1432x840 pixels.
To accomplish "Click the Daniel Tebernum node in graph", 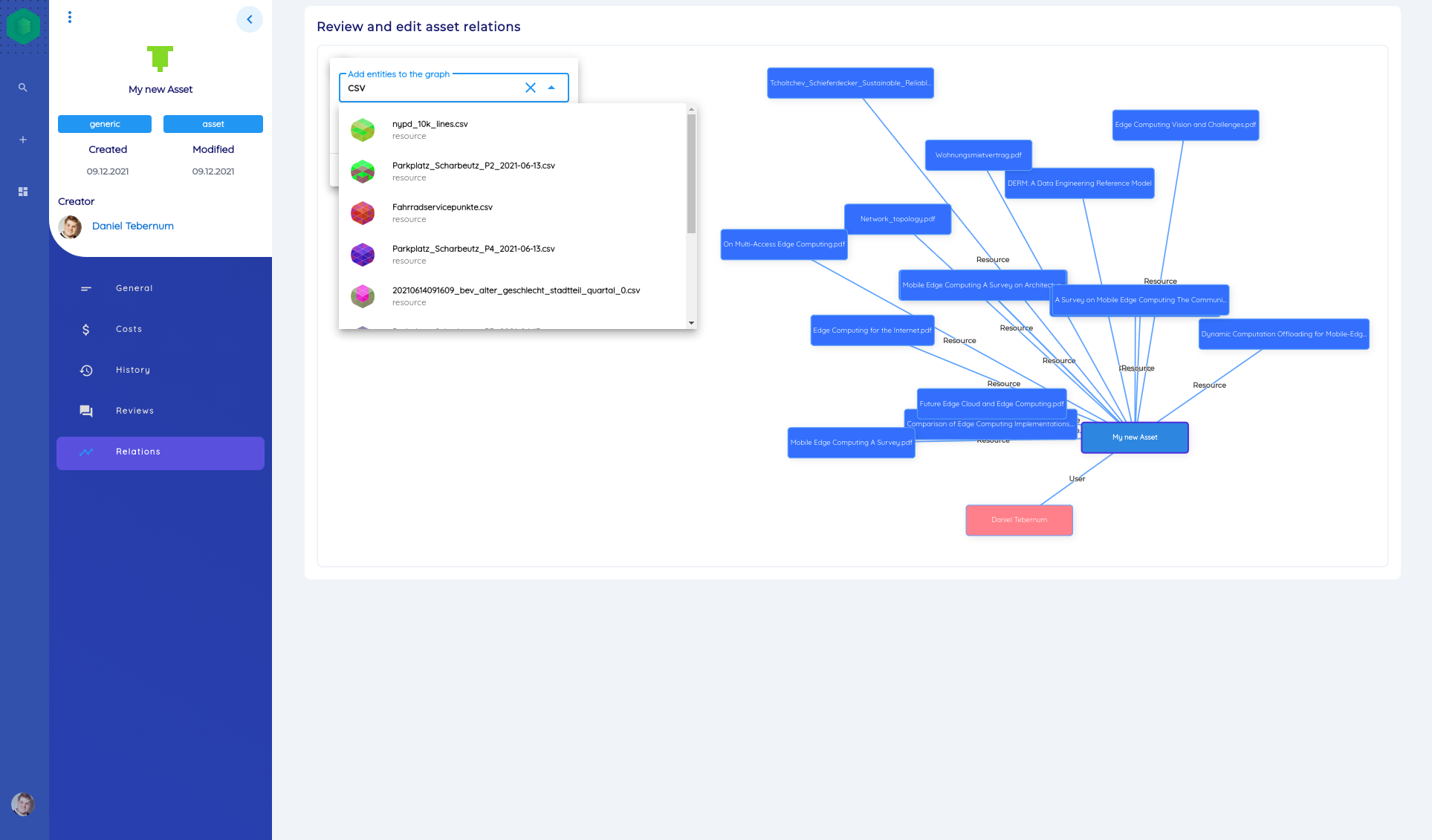I will pyautogui.click(x=1020, y=520).
